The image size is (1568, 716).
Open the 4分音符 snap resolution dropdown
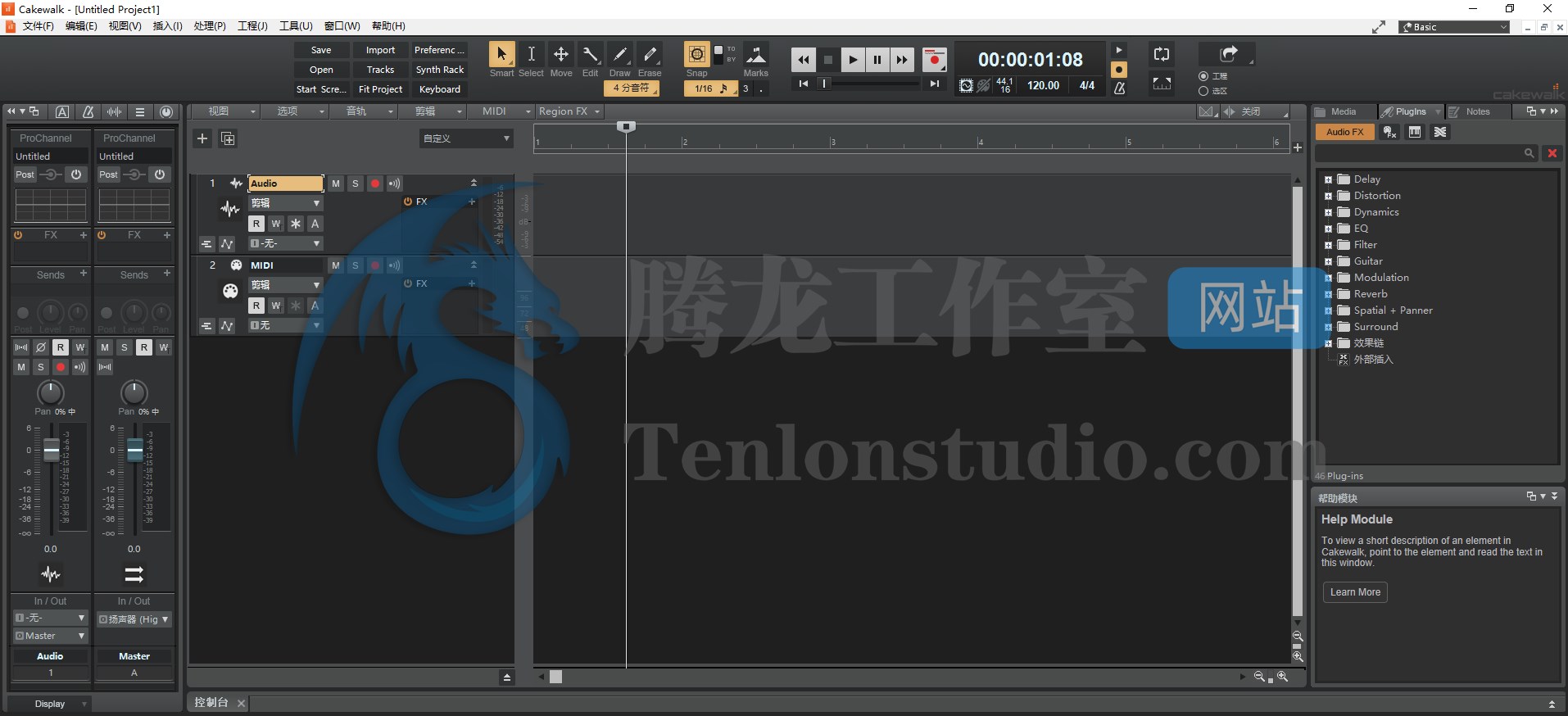click(632, 88)
